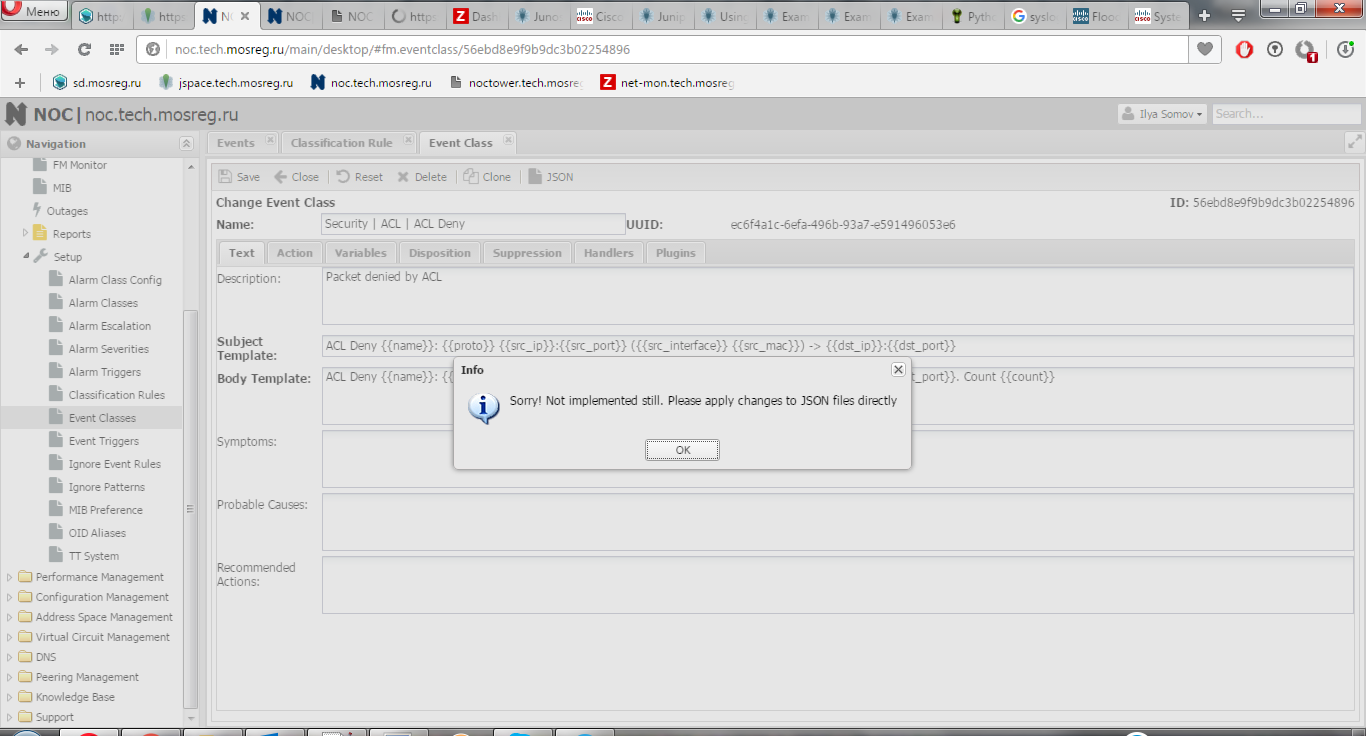Click the Clone toolbar icon
This screenshot has height=736, width=1366.
click(x=471, y=177)
